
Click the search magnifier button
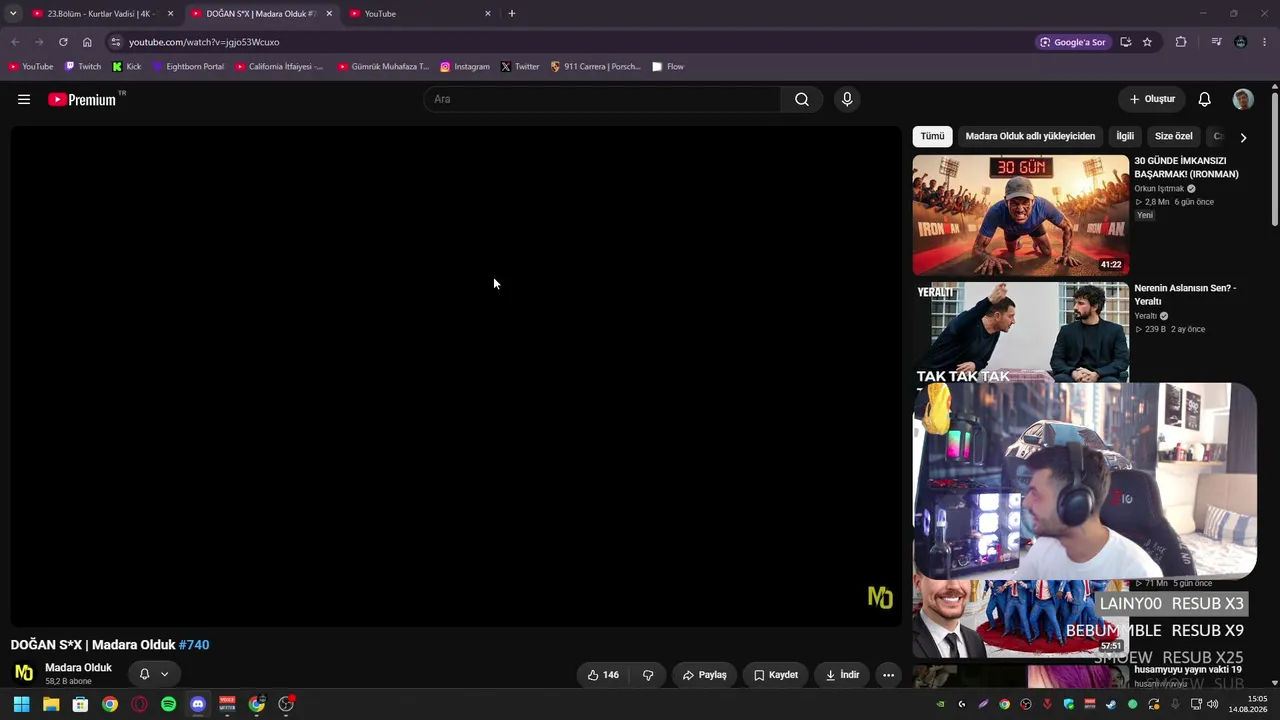point(802,99)
